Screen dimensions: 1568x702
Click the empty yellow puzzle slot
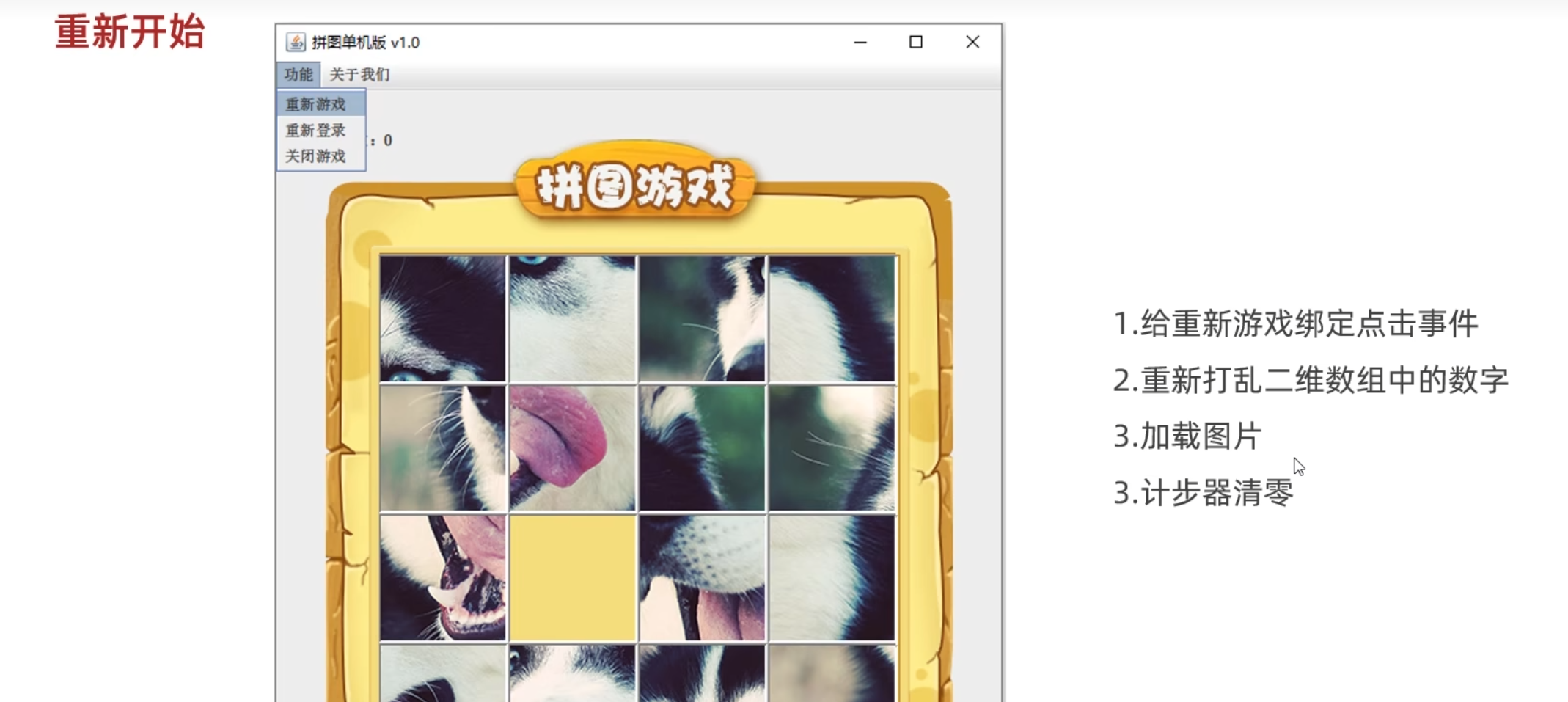click(x=572, y=577)
